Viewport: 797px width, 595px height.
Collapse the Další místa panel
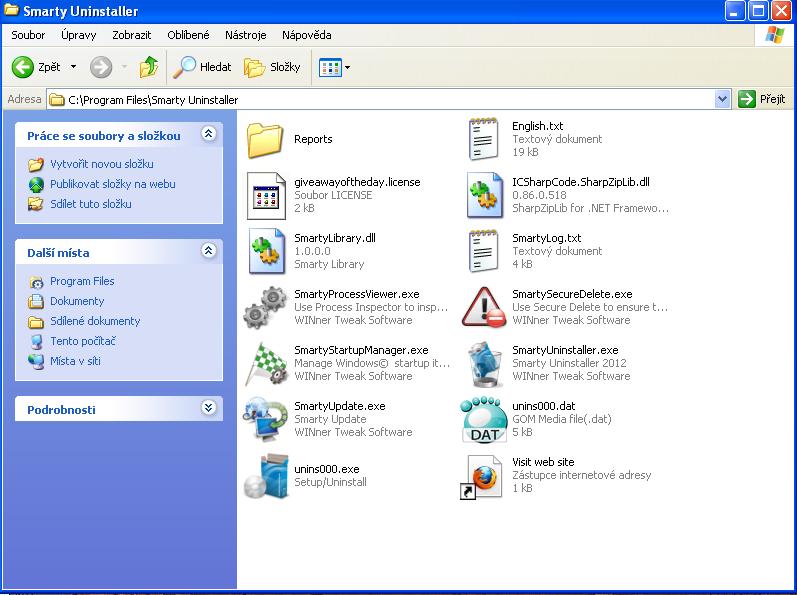coord(208,251)
